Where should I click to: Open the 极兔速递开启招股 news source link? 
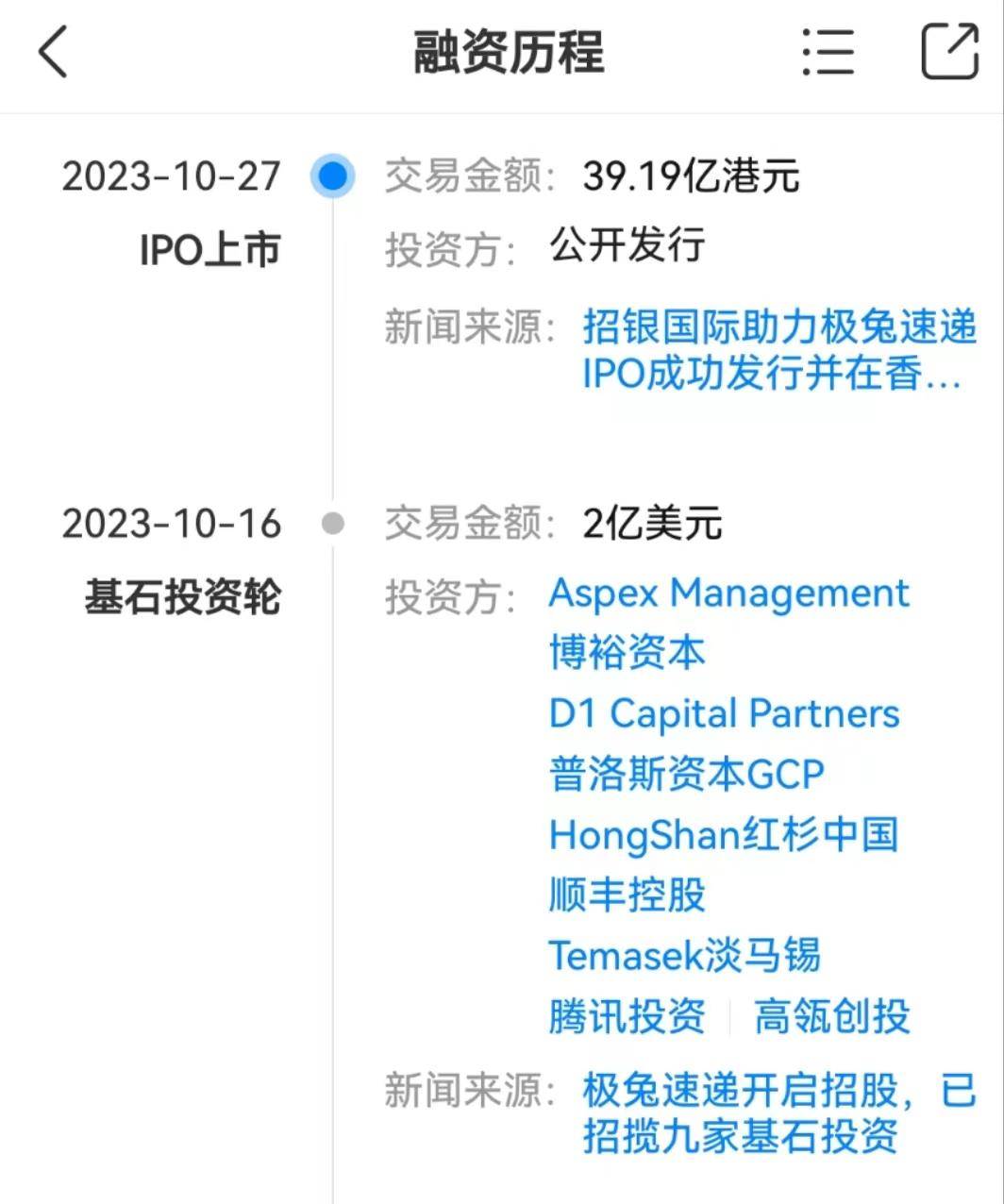(x=778, y=1113)
